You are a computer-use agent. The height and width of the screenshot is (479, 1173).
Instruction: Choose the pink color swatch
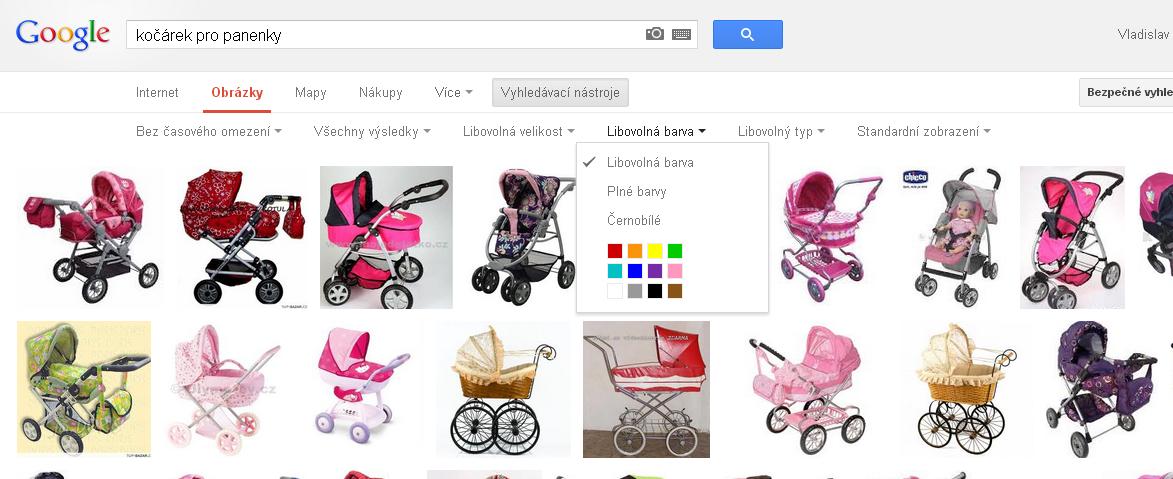coord(675,271)
